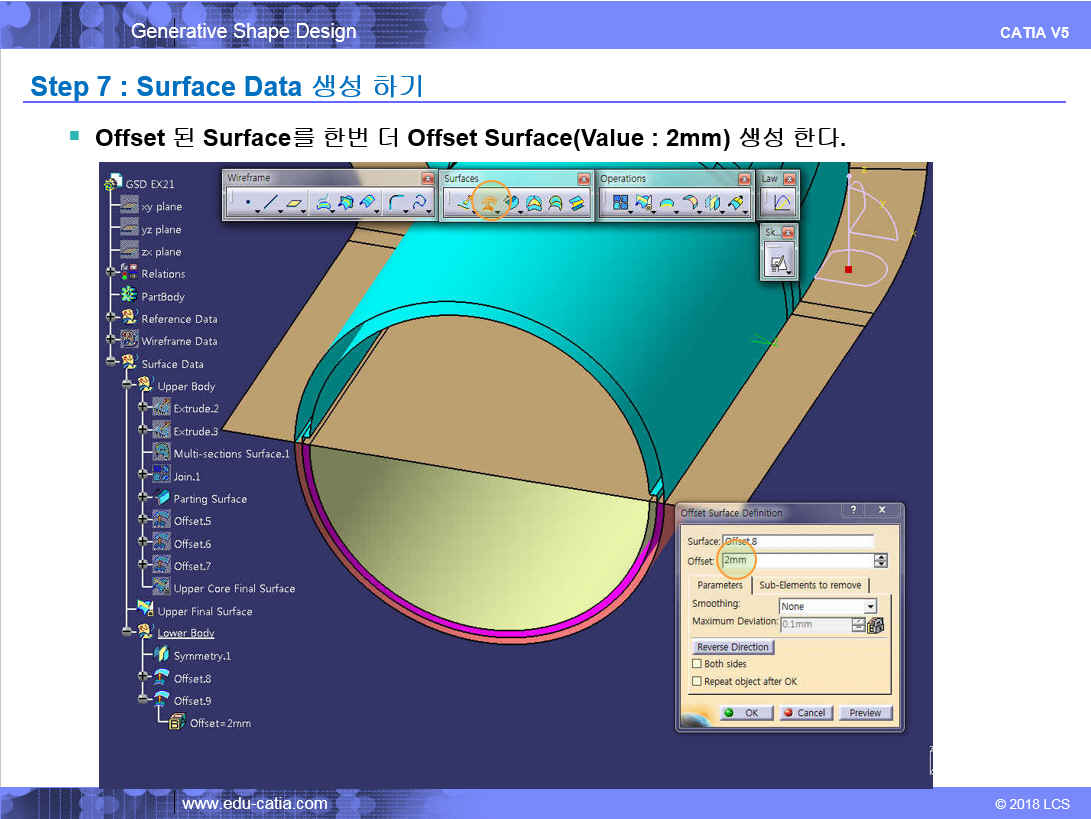The image size is (1091, 819).
Task: Click the Offset value stepper arrows
Action: (880, 561)
